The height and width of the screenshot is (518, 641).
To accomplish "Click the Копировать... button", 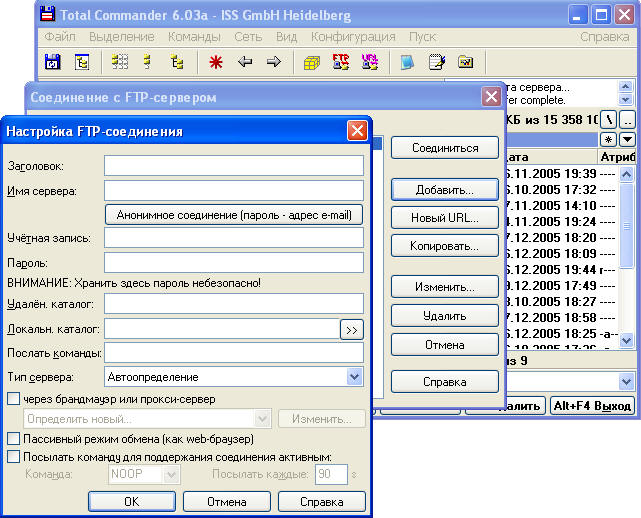I will pyautogui.click(x=445, y=246).
